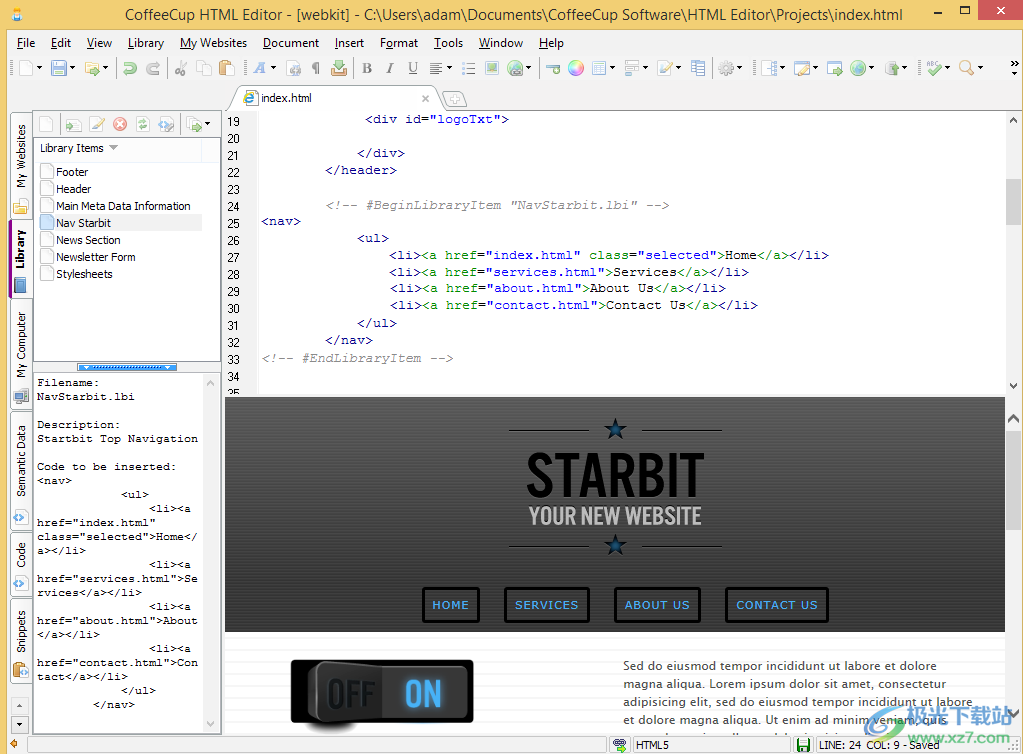This screenshot has height=754, width=1023.
Task: Open a new blank tab
Action: click(x=455, y=99)
